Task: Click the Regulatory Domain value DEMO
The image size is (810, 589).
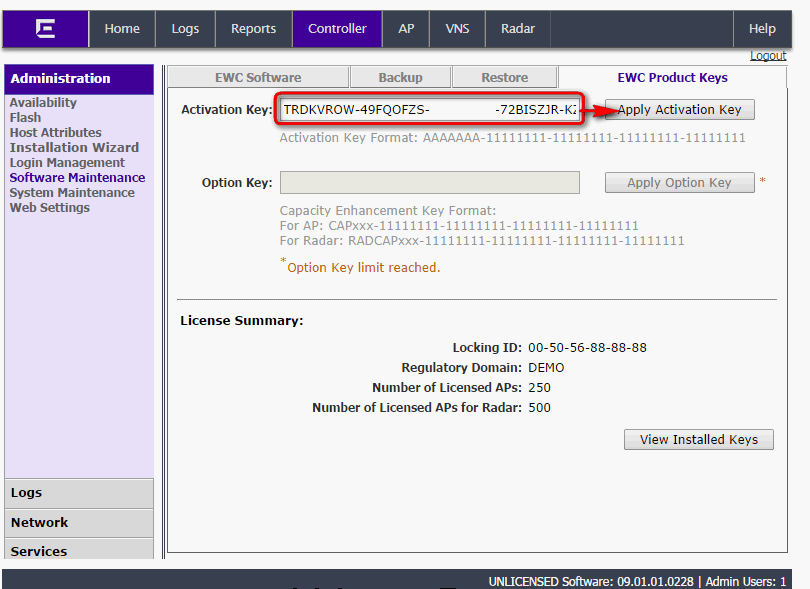Action: click(x=546, y=368)
